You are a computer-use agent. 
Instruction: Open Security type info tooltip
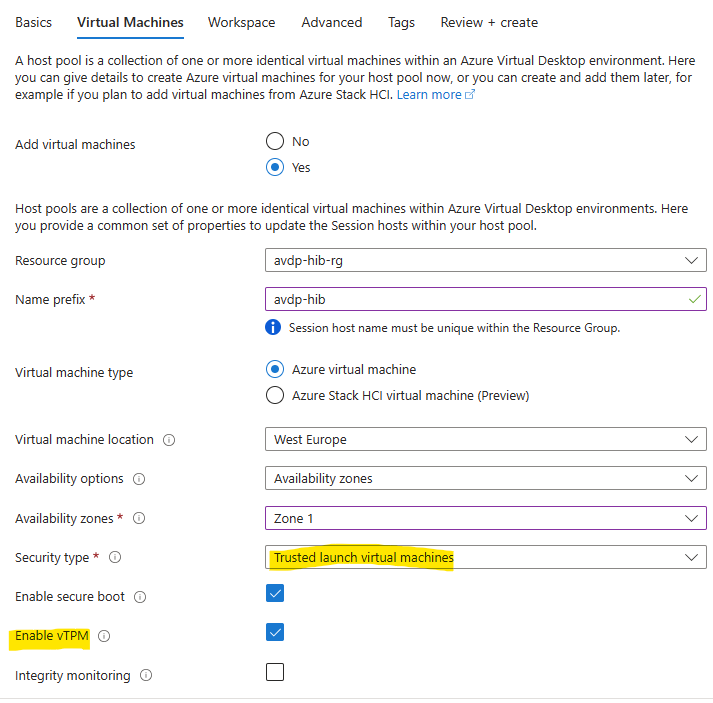click(x=115, y=557)
